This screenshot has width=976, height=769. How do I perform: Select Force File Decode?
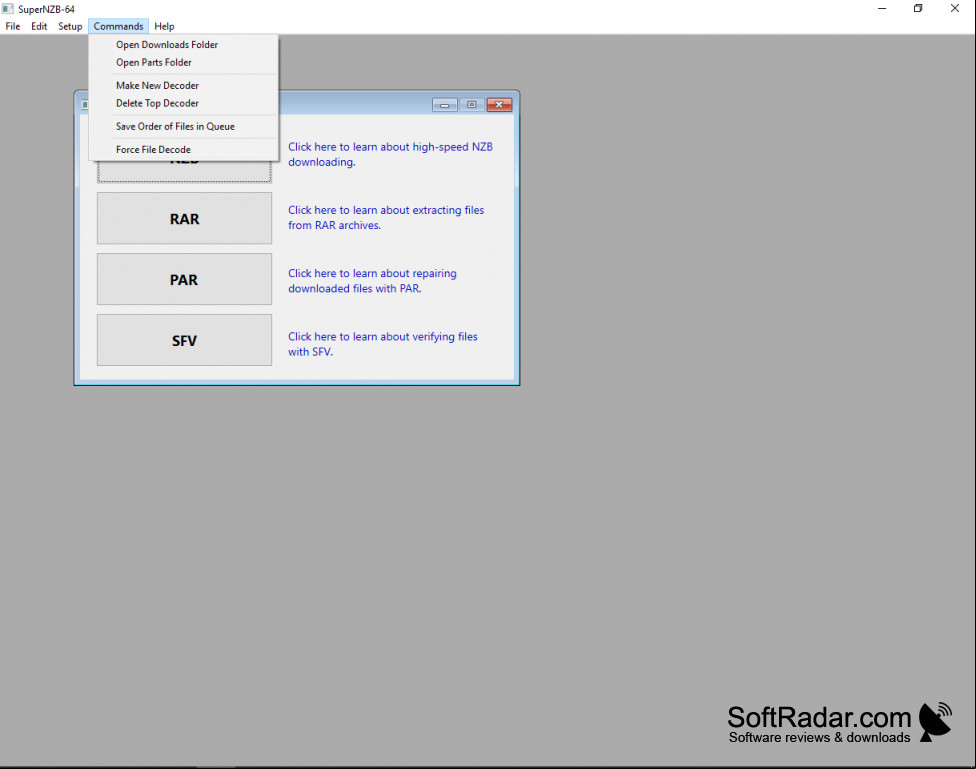pyautogui.click(x=184, y=149)
